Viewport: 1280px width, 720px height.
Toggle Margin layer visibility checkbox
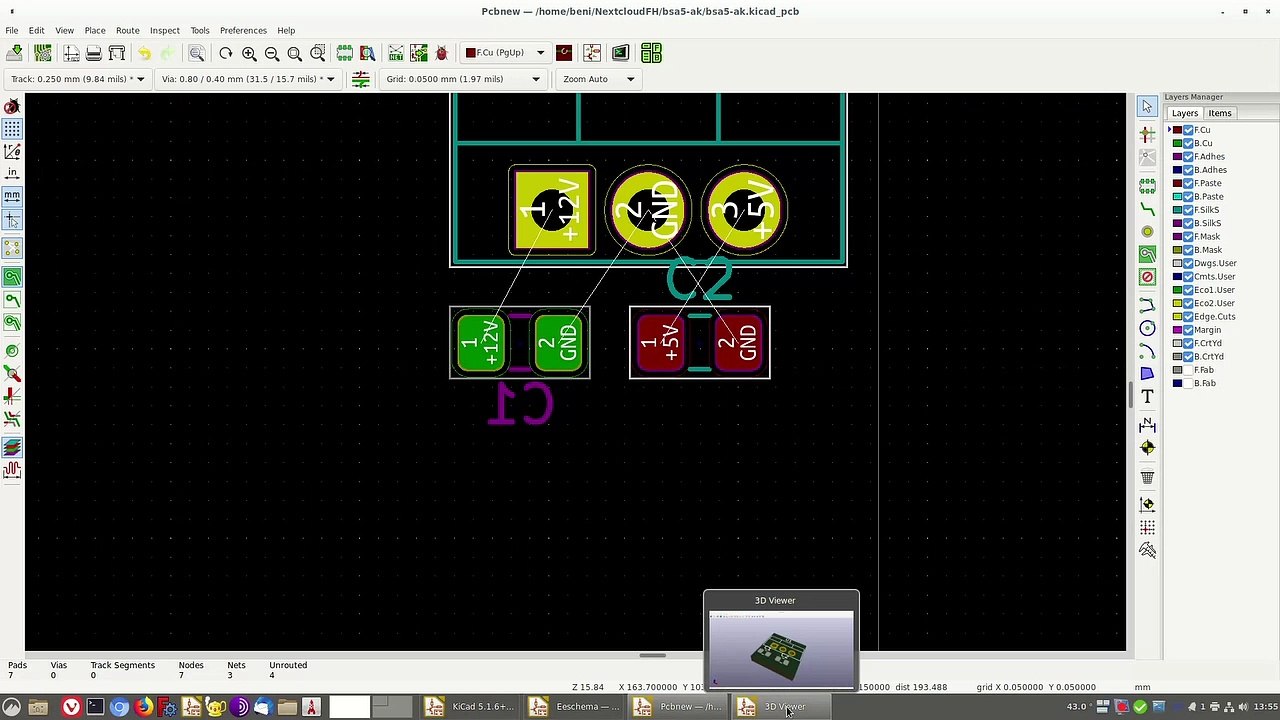[1189, 330]
